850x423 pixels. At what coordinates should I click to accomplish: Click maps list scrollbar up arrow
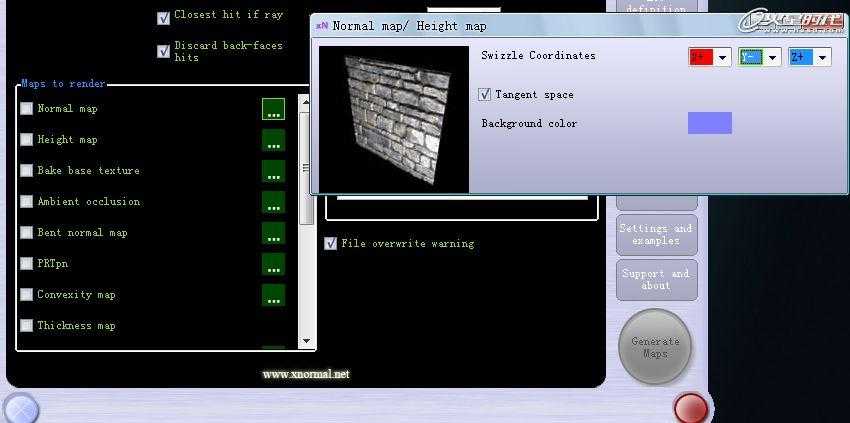coord(306,102)
